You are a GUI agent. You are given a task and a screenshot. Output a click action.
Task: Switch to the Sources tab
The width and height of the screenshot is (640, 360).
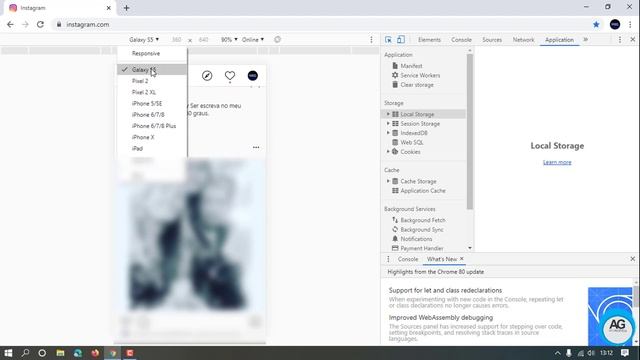tap(492, 40)
